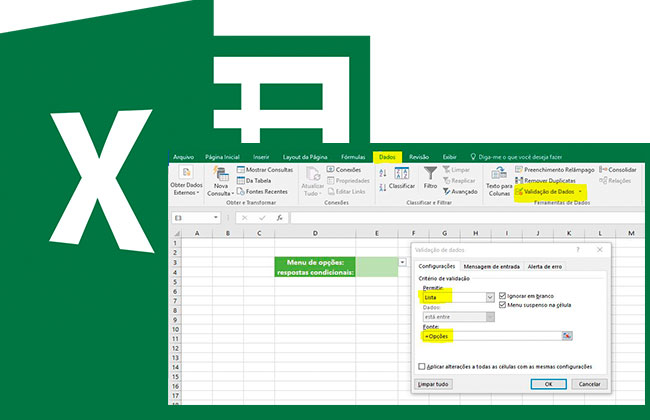
Task: Click the formula bar input area
Action: (467, 218)
